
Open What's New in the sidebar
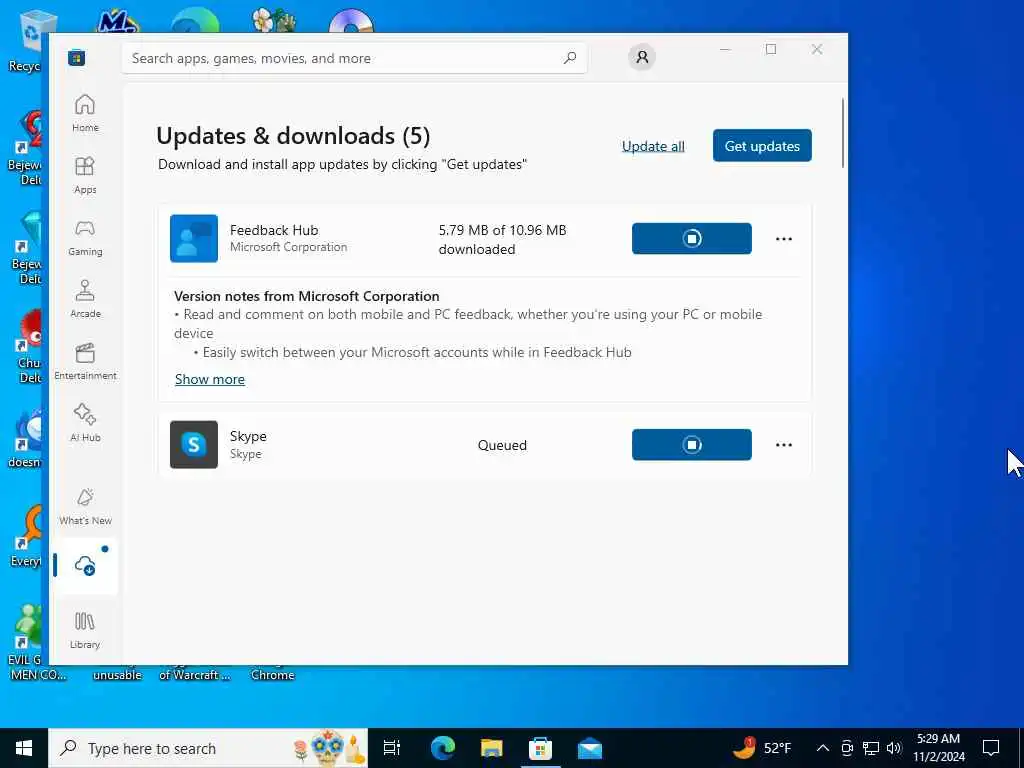[x=85, y=506]
